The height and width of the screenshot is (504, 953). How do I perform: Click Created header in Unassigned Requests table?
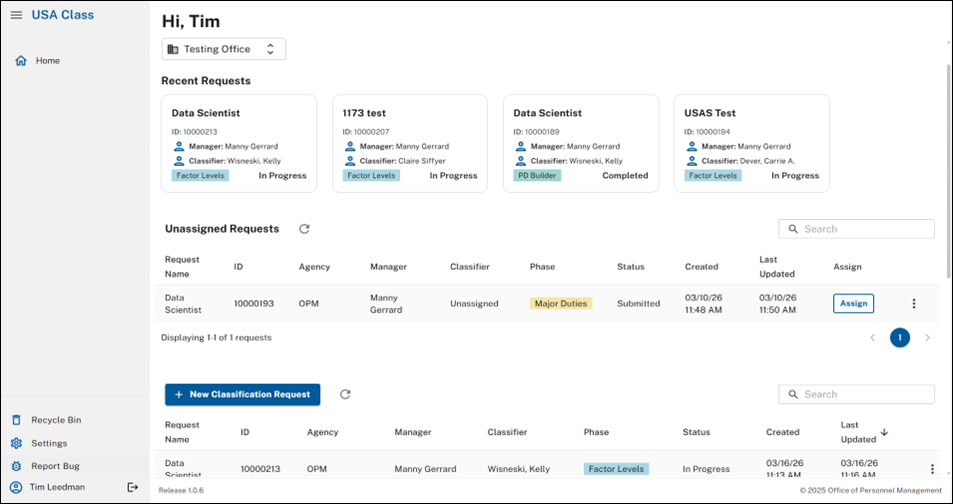(x=701, y=267)
